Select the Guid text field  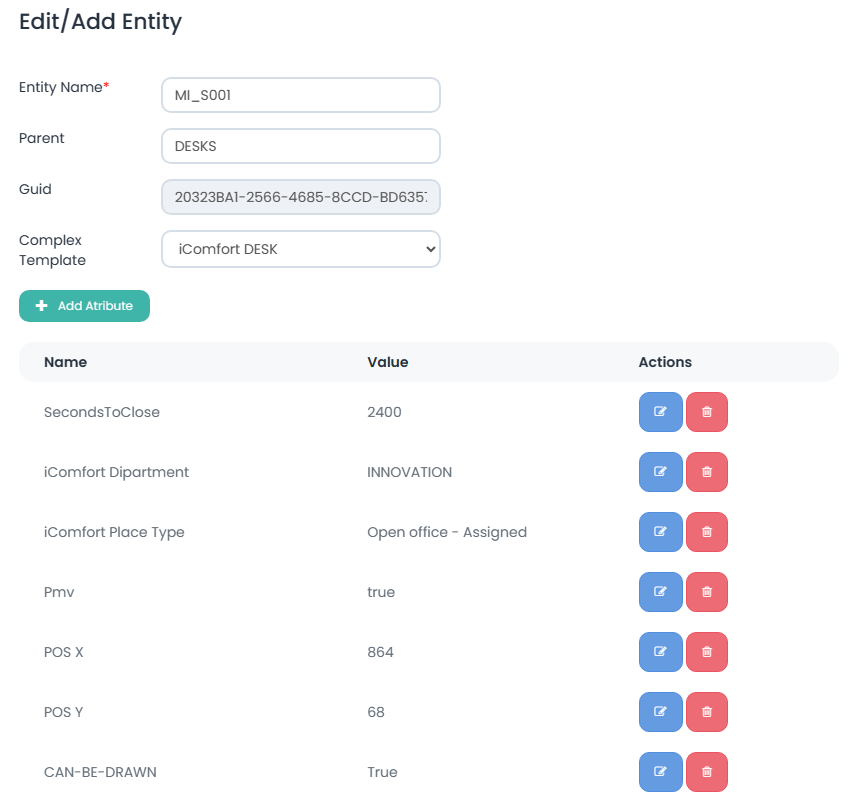[300, 197]
